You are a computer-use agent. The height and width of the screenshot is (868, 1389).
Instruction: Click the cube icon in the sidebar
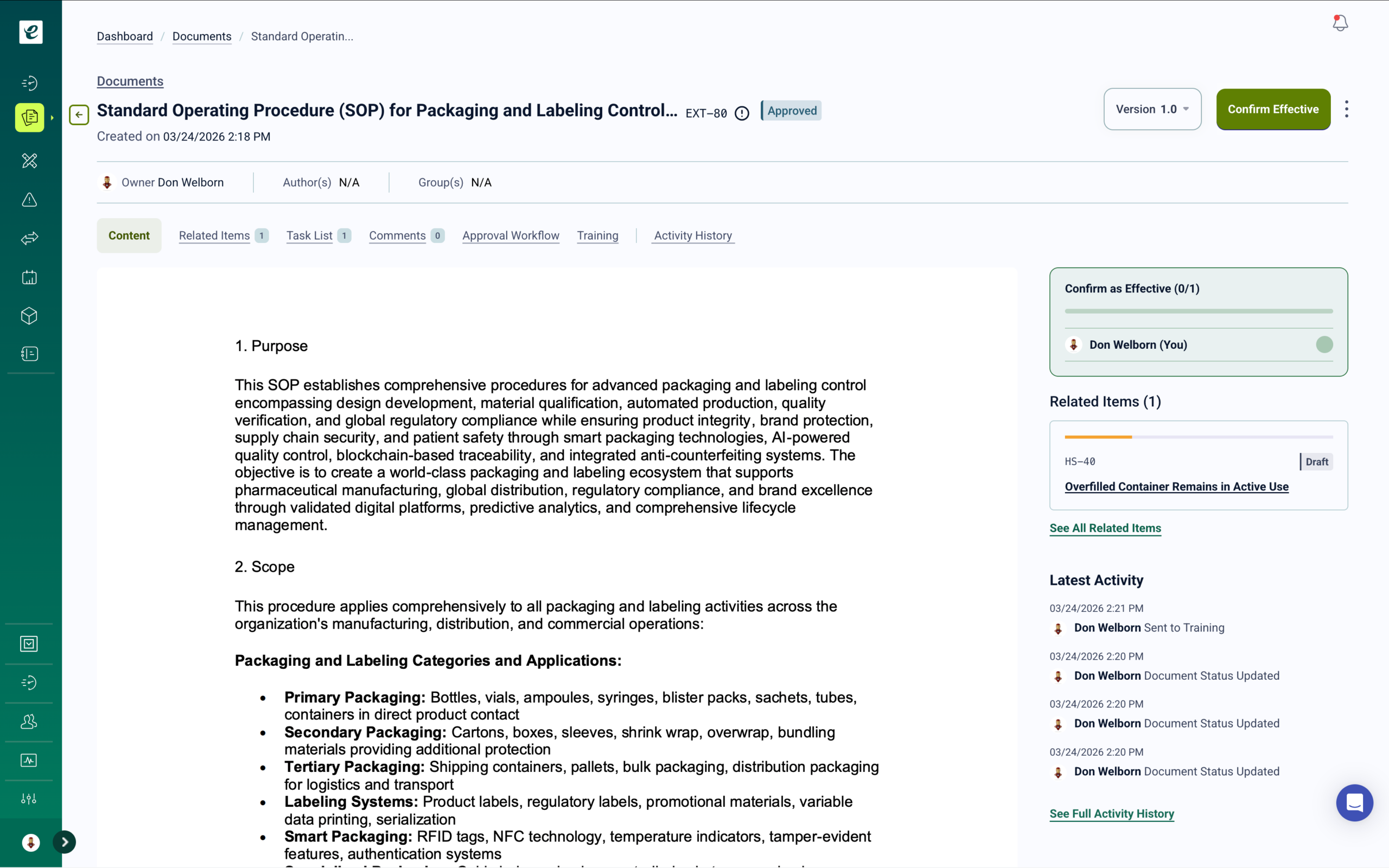[x=29, y=316]
